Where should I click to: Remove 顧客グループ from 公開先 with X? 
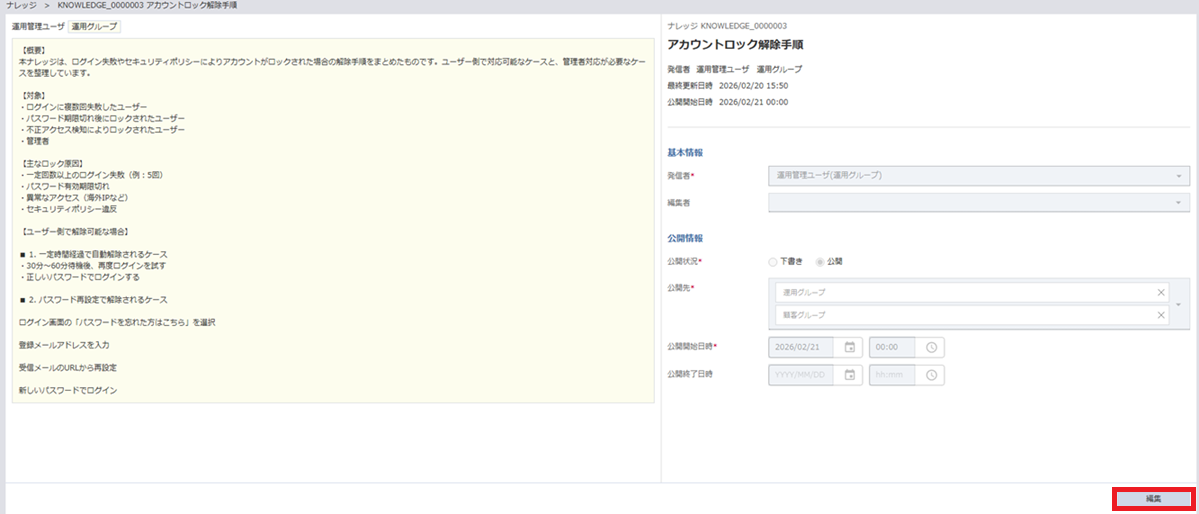pos(1161,315)
